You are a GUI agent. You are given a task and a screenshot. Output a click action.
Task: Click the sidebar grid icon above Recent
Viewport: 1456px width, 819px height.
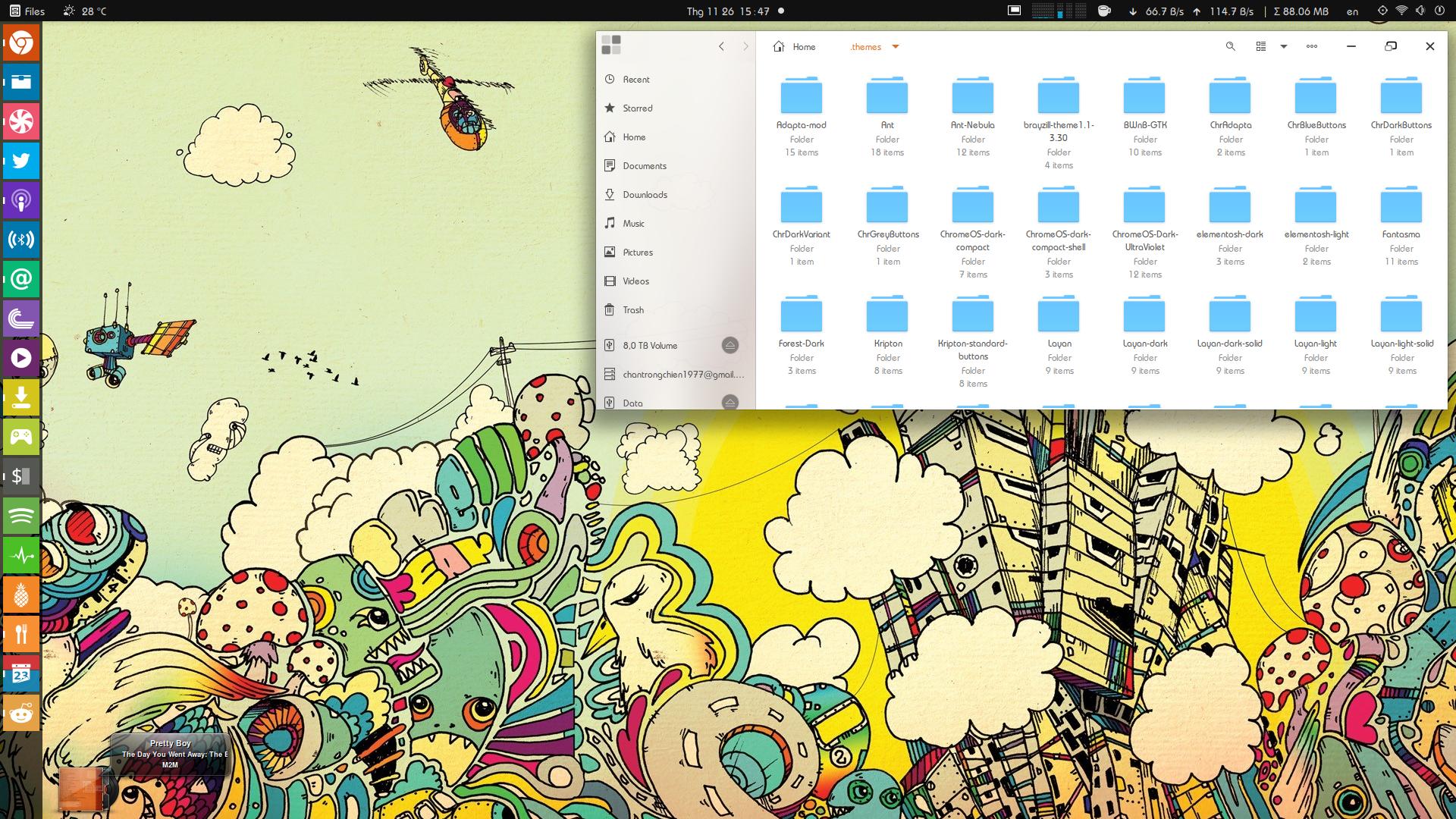tap(611, 45)
